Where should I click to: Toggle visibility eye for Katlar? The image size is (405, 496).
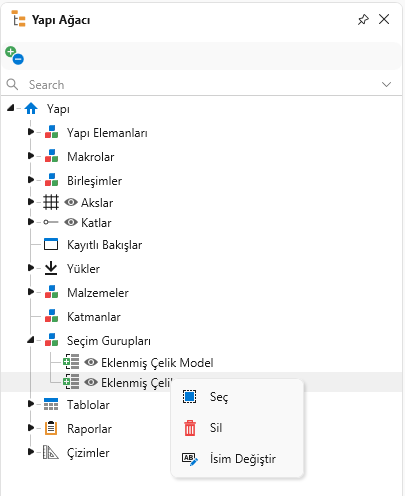(x=71, y=222)
